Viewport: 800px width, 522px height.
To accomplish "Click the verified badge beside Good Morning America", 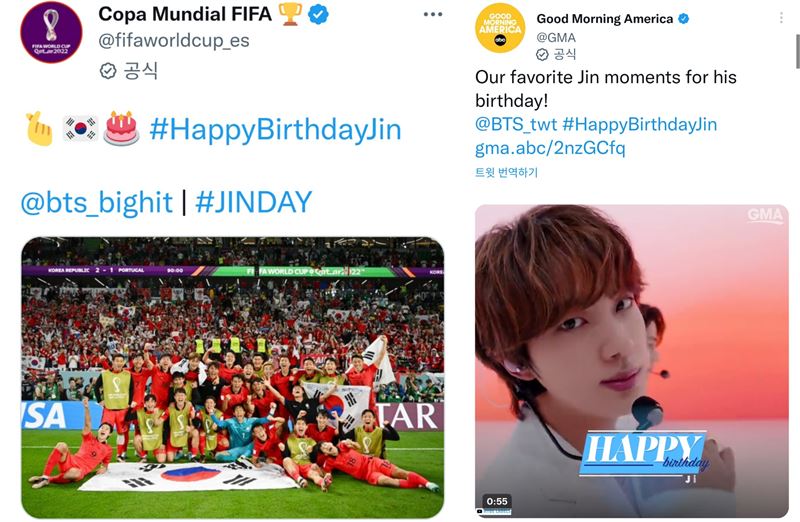I will (683, 19).
